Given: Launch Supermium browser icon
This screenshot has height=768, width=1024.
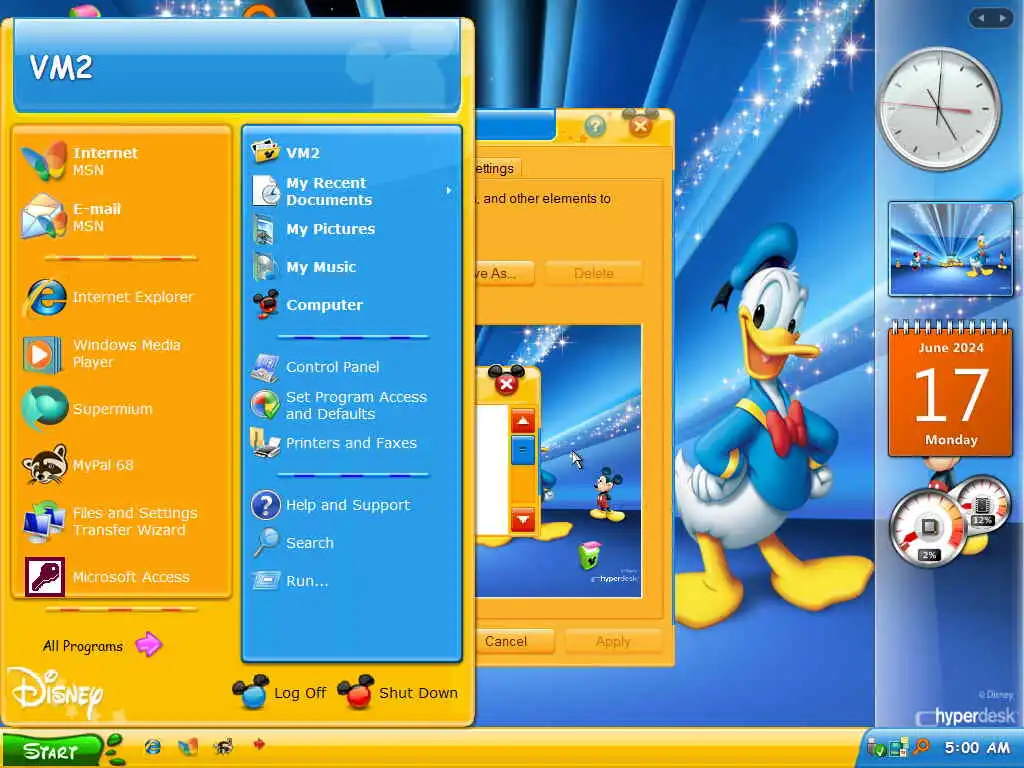Looking at the screenshot, I should tap(44, 408).
